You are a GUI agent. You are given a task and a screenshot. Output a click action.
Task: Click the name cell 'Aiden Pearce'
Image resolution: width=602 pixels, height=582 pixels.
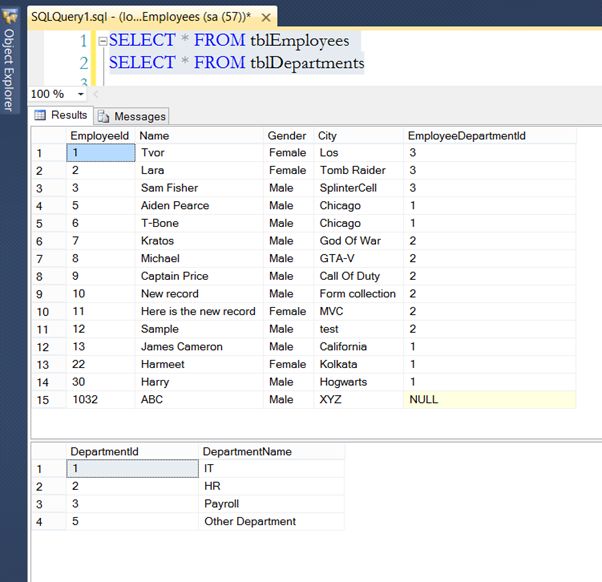point(199,205)
